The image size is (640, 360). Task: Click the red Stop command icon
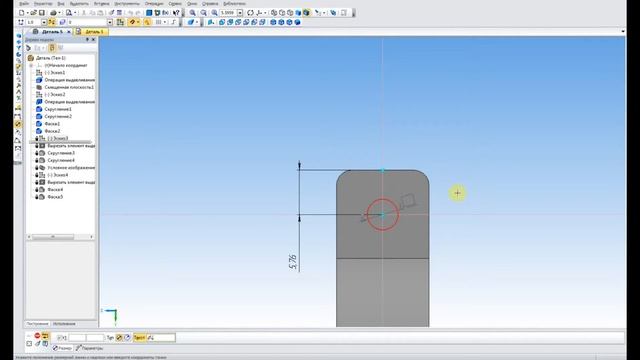coord(37,336)
